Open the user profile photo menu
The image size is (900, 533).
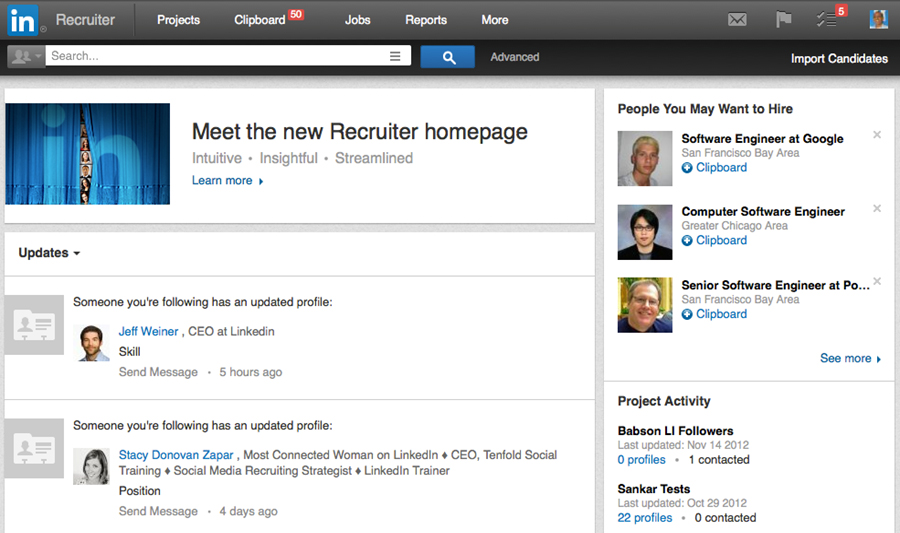point(878,20)
